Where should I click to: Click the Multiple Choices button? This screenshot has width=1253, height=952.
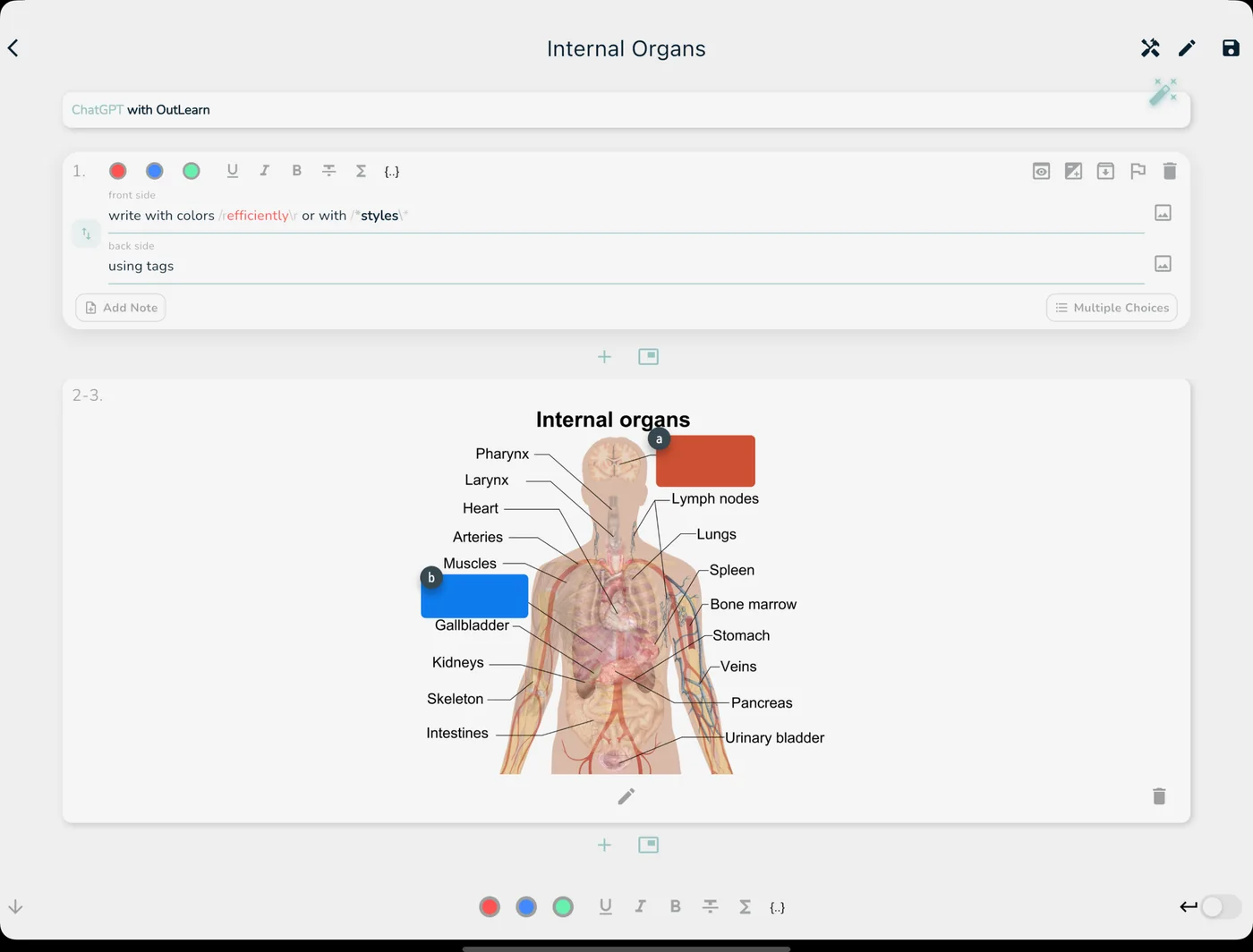[1112, 308]
